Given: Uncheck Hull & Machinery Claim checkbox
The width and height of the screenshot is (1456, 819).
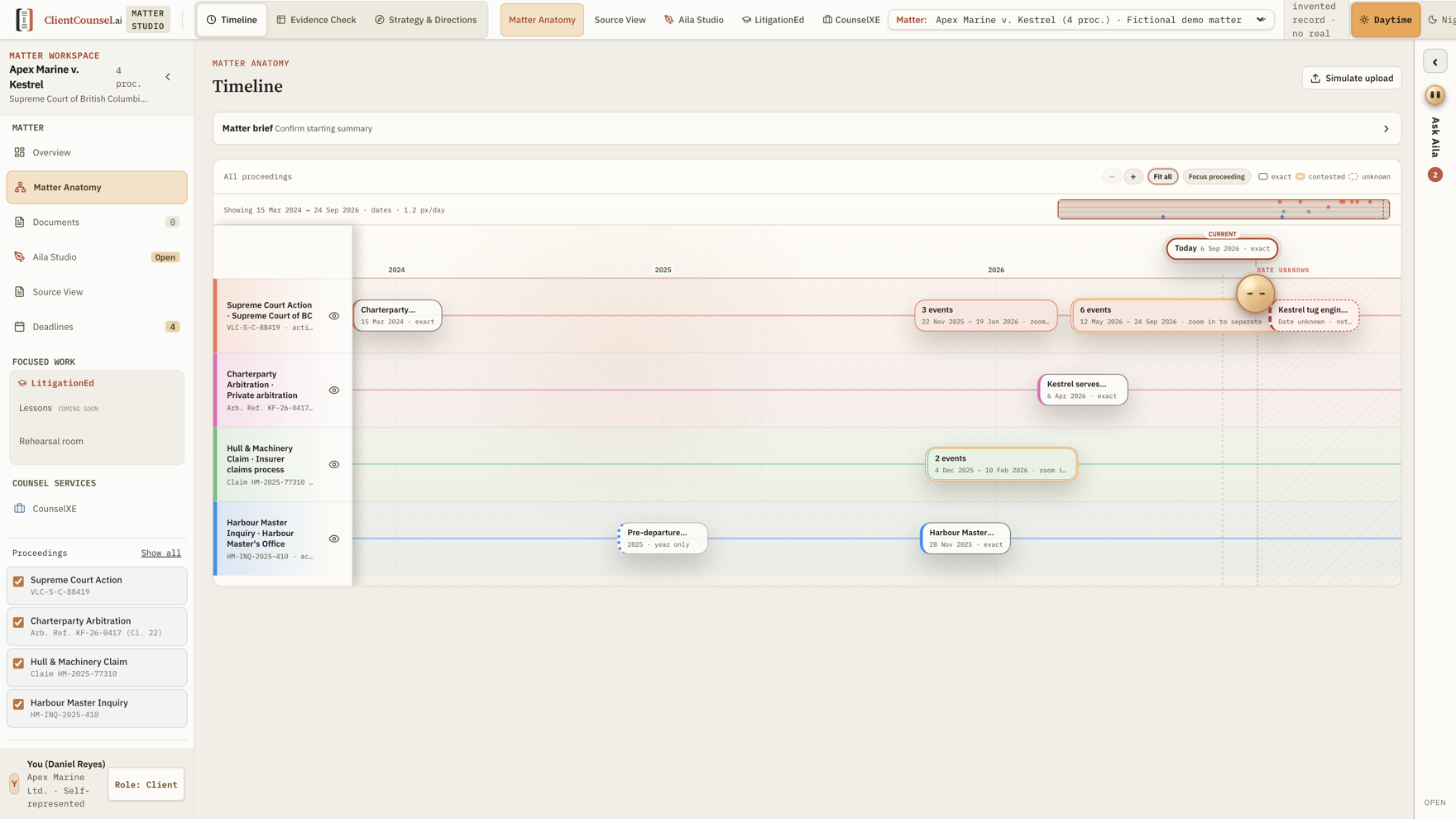Looking at the screenshot, I should click(18, 663).
